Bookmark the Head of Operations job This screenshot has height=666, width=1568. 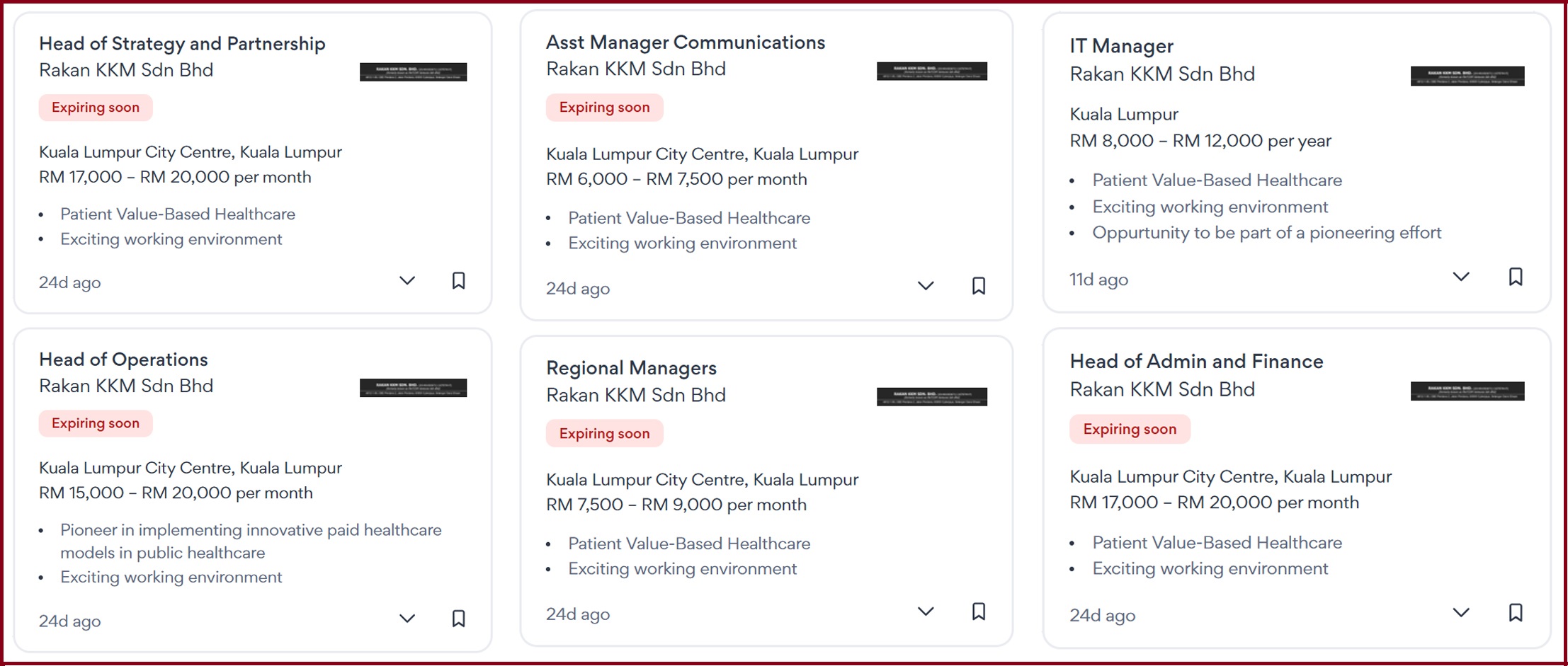(459, 619)
